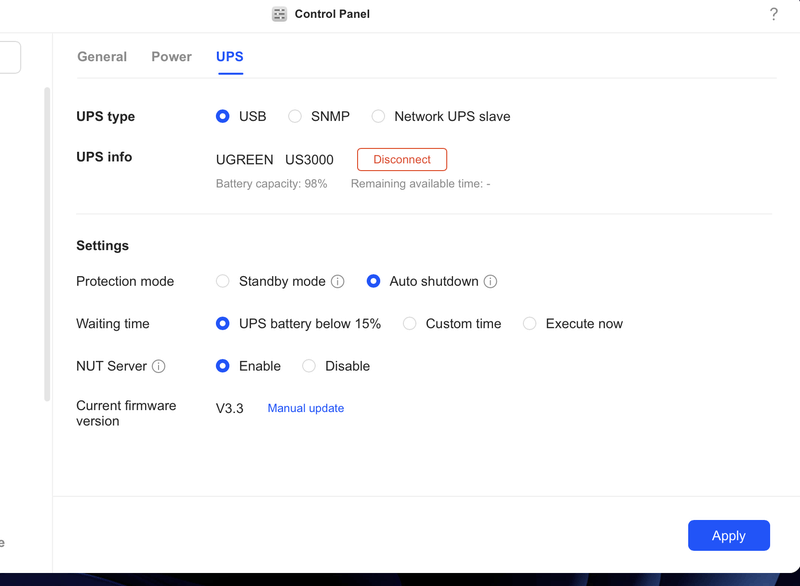Show info for NUT Server
Image resolution: width=800 pixels, height=586 pixels.
[159, 367]
